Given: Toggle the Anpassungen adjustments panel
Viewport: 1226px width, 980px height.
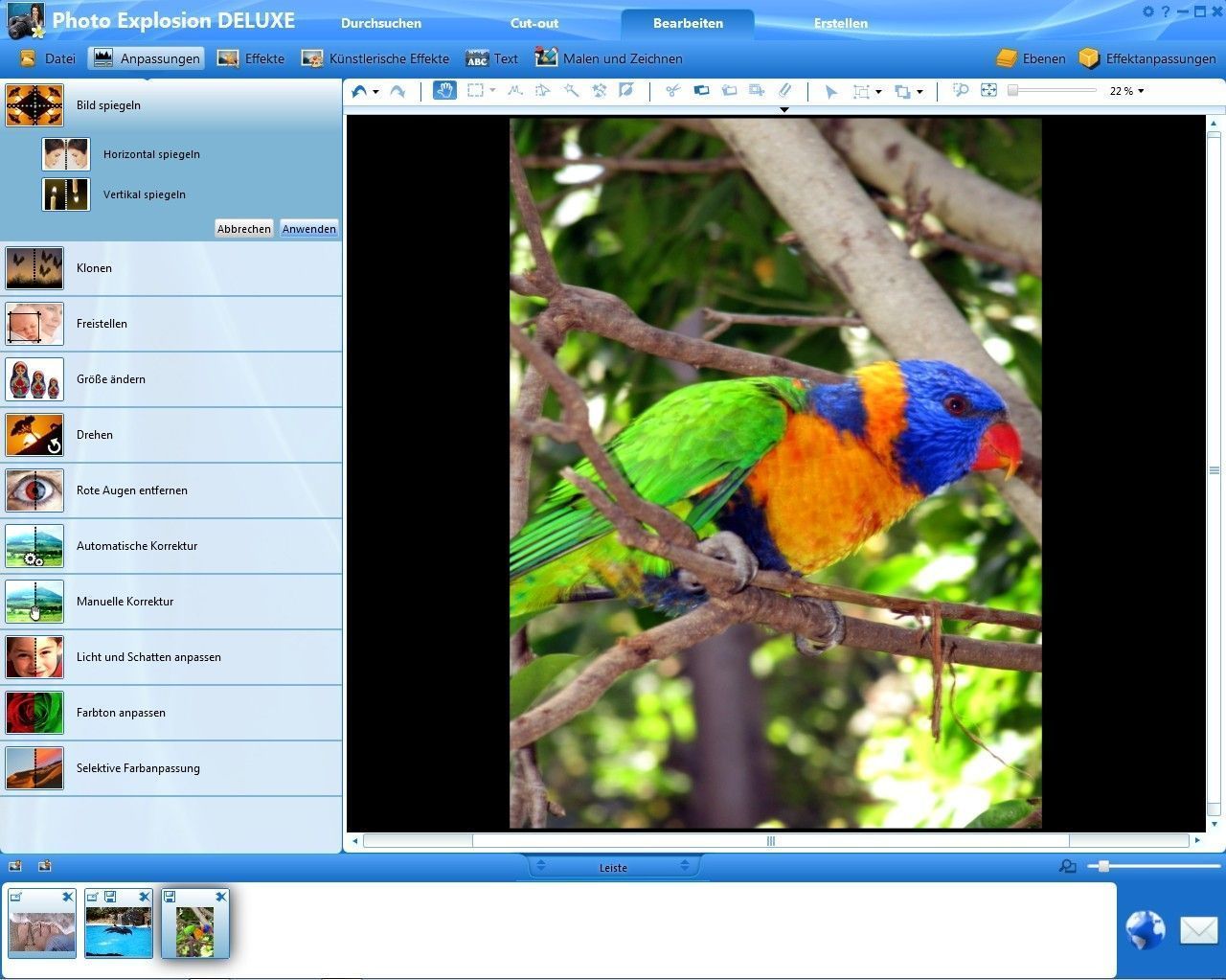Looking at the screenshot, I should 147,58.
